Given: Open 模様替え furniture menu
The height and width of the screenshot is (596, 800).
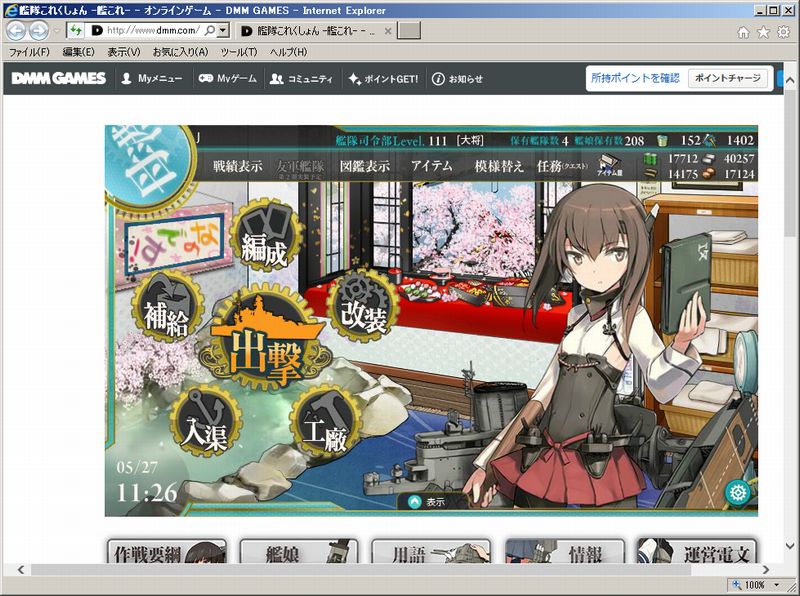Looking at the screenshot, I should 499,166.
